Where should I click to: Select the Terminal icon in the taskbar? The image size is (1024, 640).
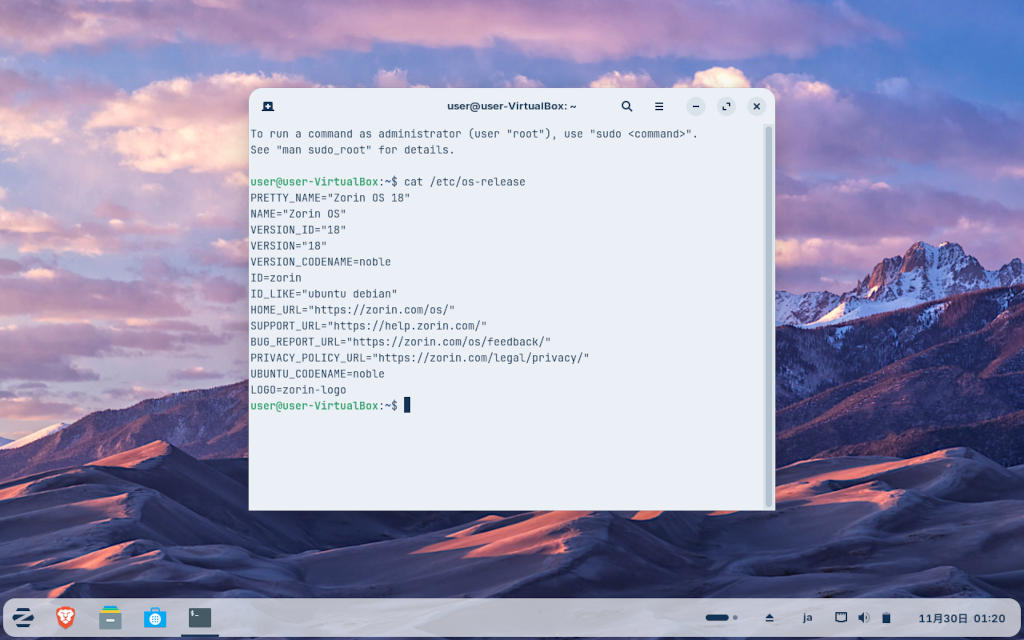[200, 618]
